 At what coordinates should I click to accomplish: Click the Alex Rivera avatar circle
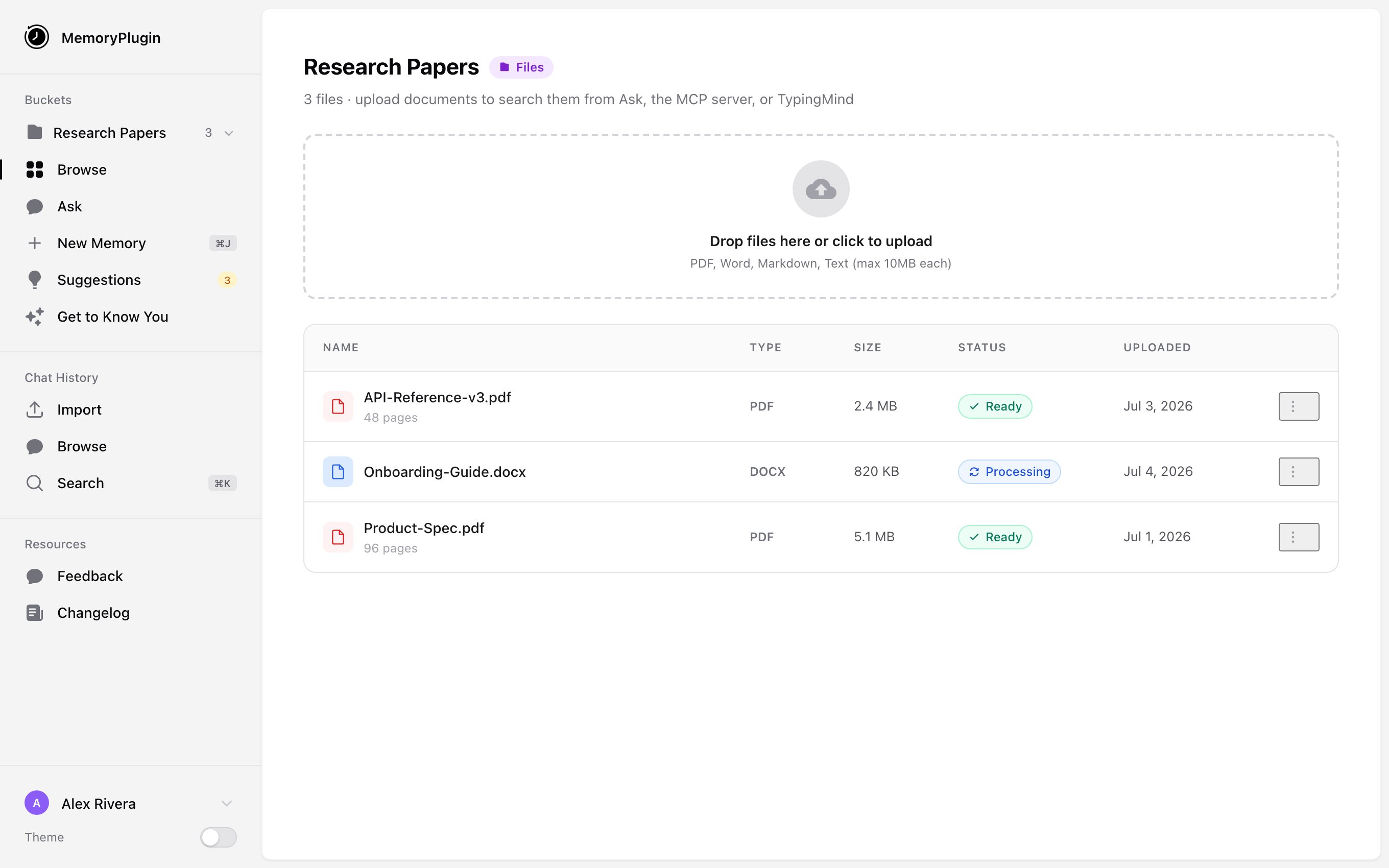pyautogui.click(x=37, y=803)
